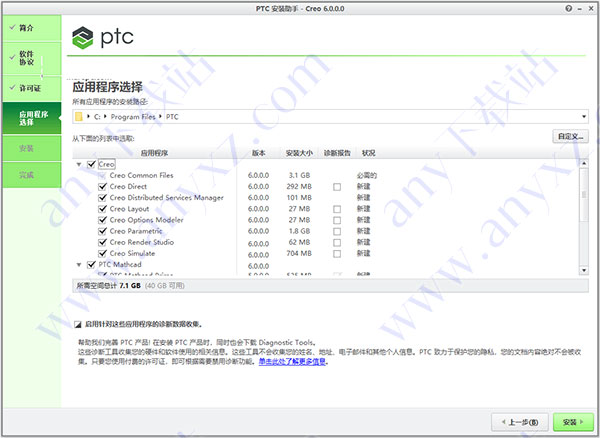Go to 简介 step in sidebar
This screenshot has width=600, height=438.
pyautogui.click(x=32, y=28)
